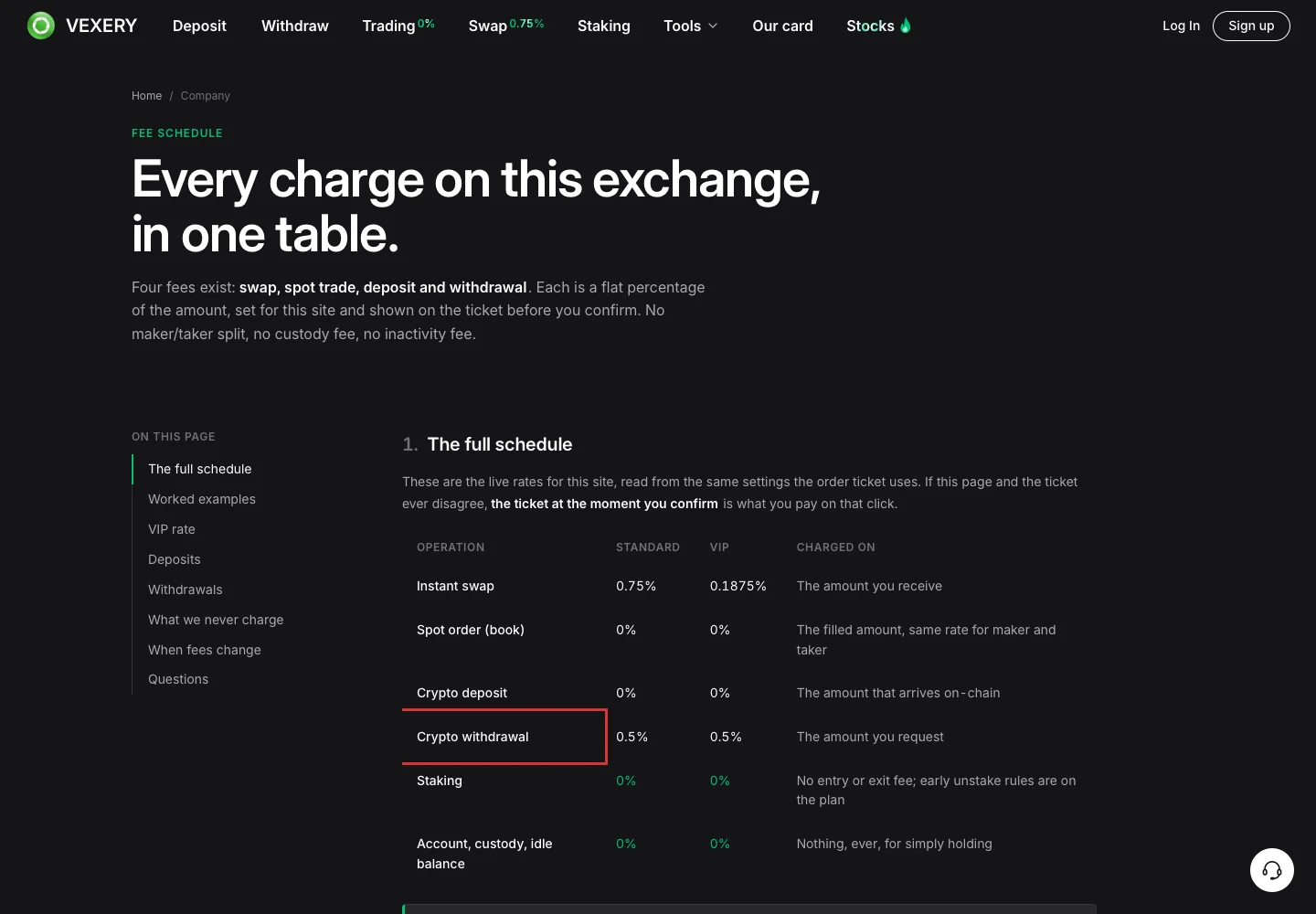Open the Withdraw nav item

[x=295, y=26]
